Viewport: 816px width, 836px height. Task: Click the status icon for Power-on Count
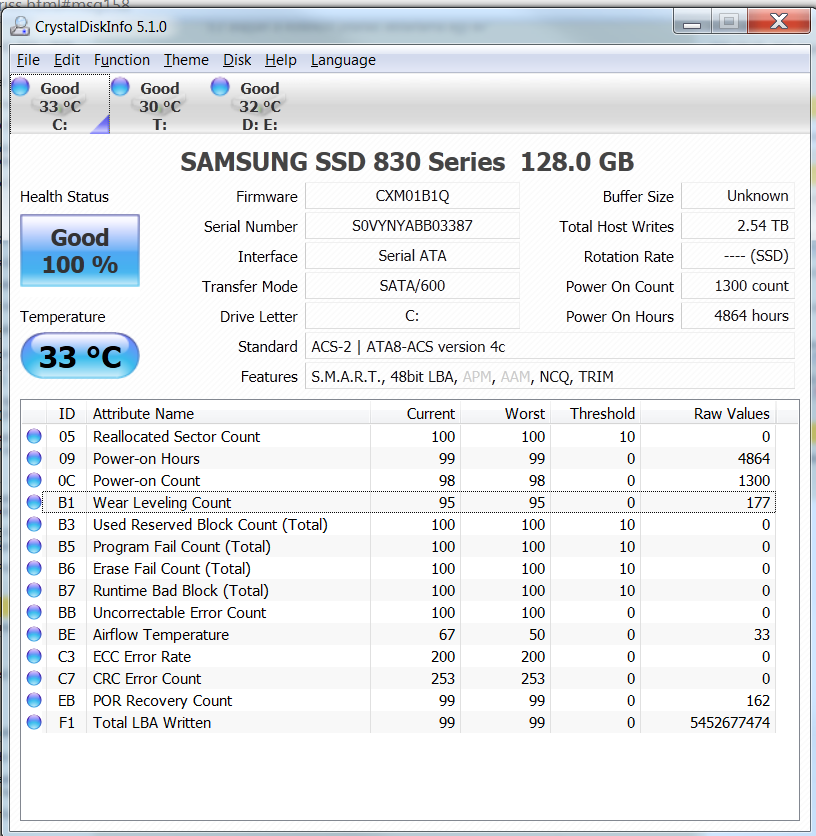[34, 480]
